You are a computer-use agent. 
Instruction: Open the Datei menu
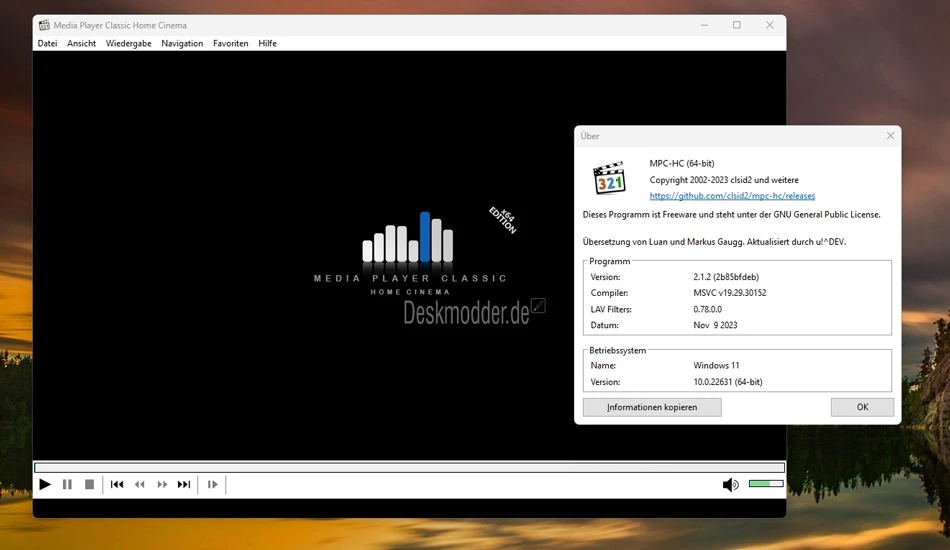pyautogui.click(x=47, y=43)
